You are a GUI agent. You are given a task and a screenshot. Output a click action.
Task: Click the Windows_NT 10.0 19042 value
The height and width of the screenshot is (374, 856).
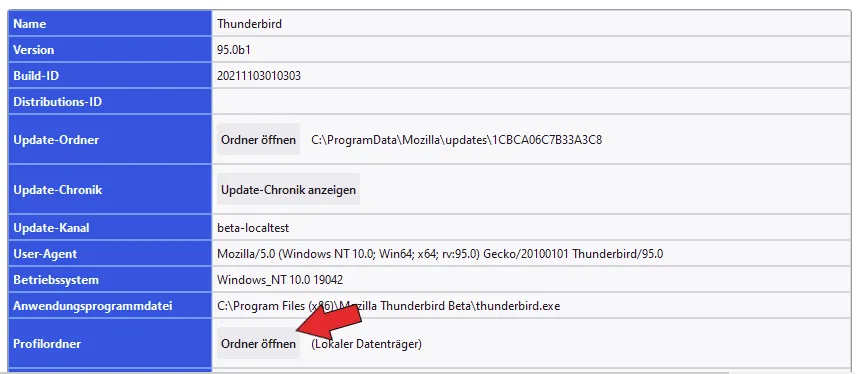click(280, 280)
